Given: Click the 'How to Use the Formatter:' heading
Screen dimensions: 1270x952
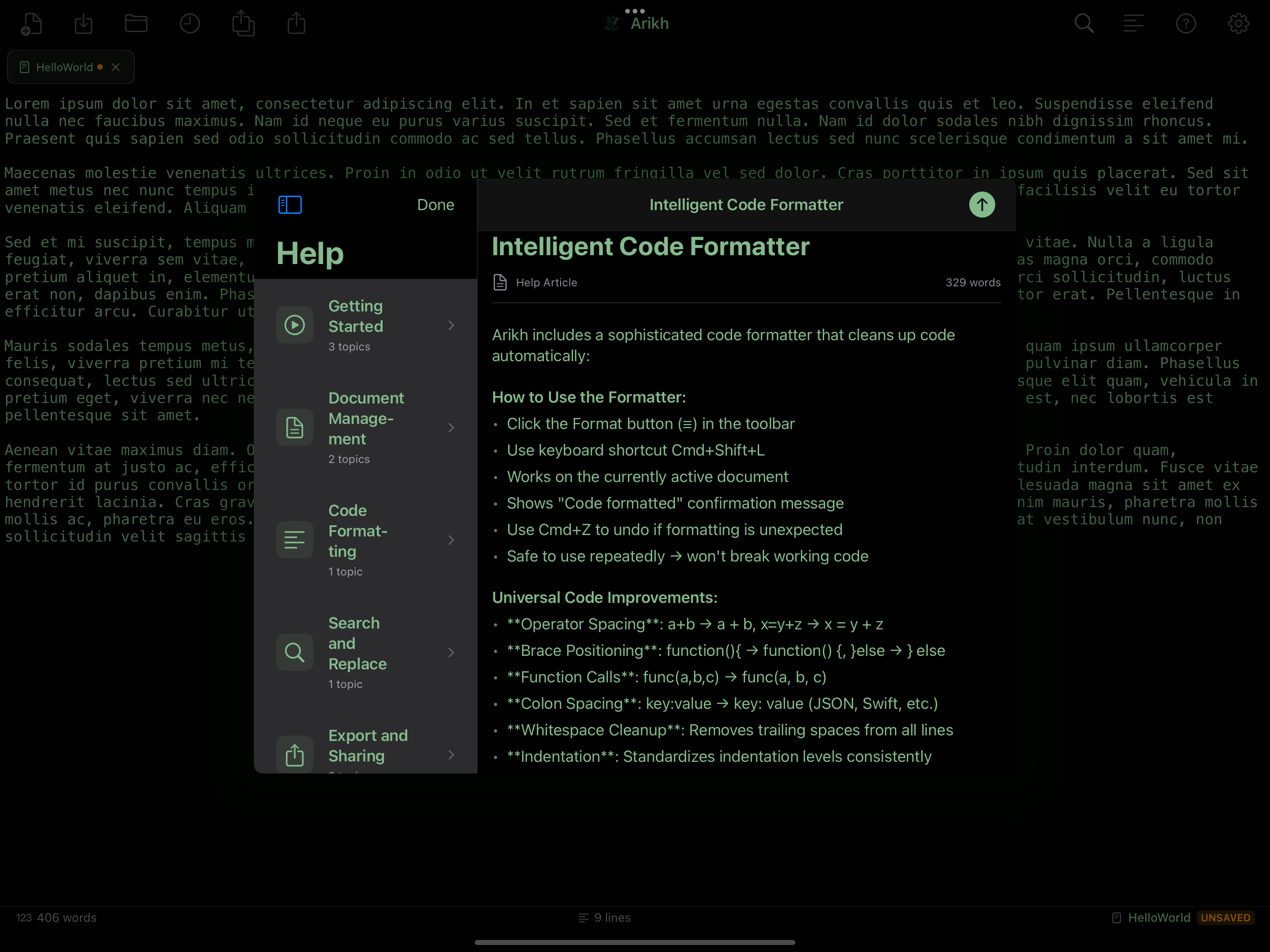Looking at the screenshot, I should (x=589, y=397).
